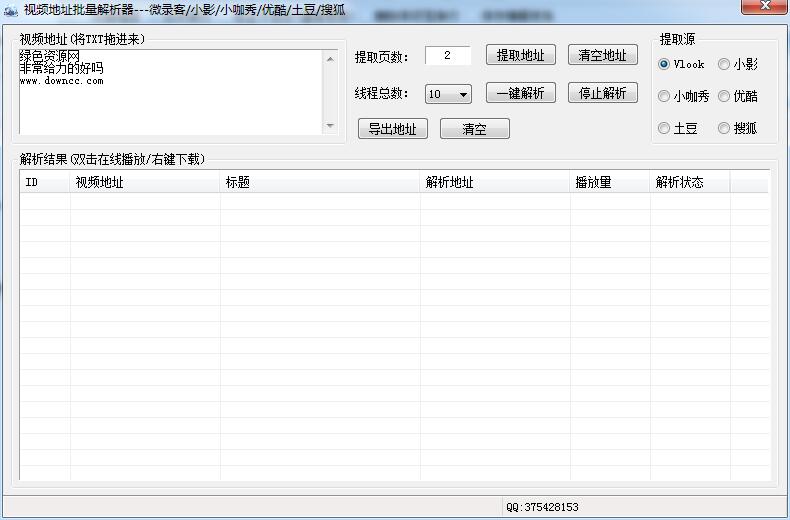Start parsing with 一键解析 button
790x520 pixels.
tap(521, 93)
